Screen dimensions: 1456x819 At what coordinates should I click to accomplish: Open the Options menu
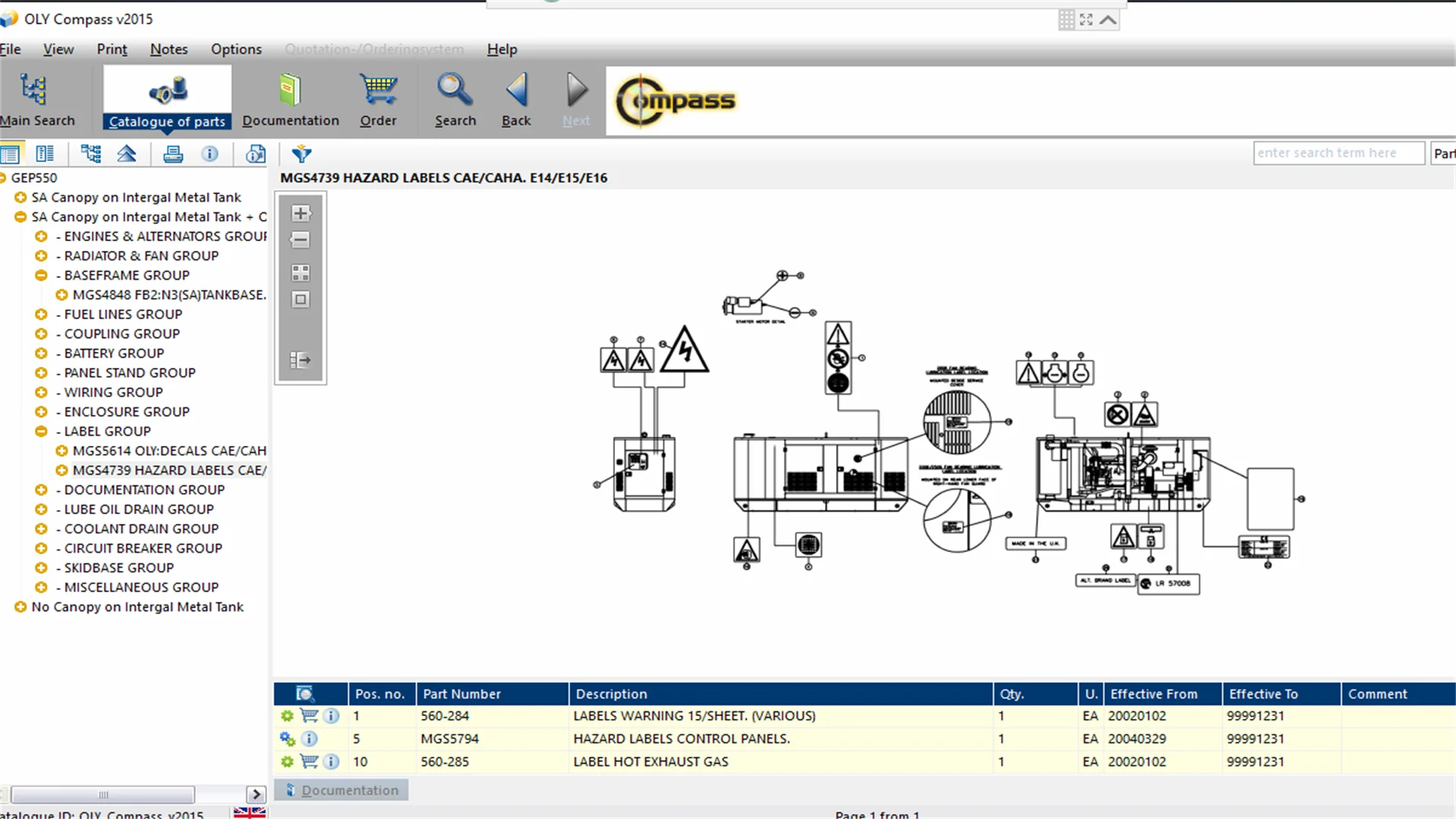[x=236, y=49]
